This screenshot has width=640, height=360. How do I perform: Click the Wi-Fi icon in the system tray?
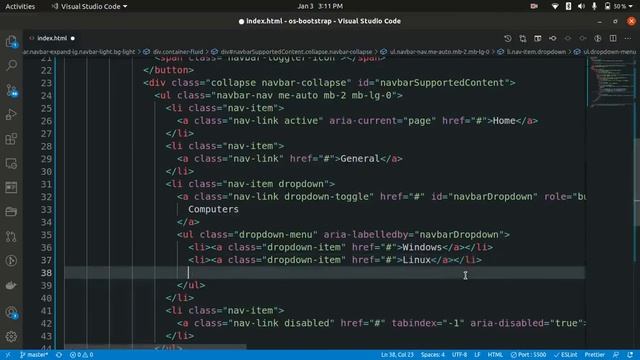click(x=555, y=6)
